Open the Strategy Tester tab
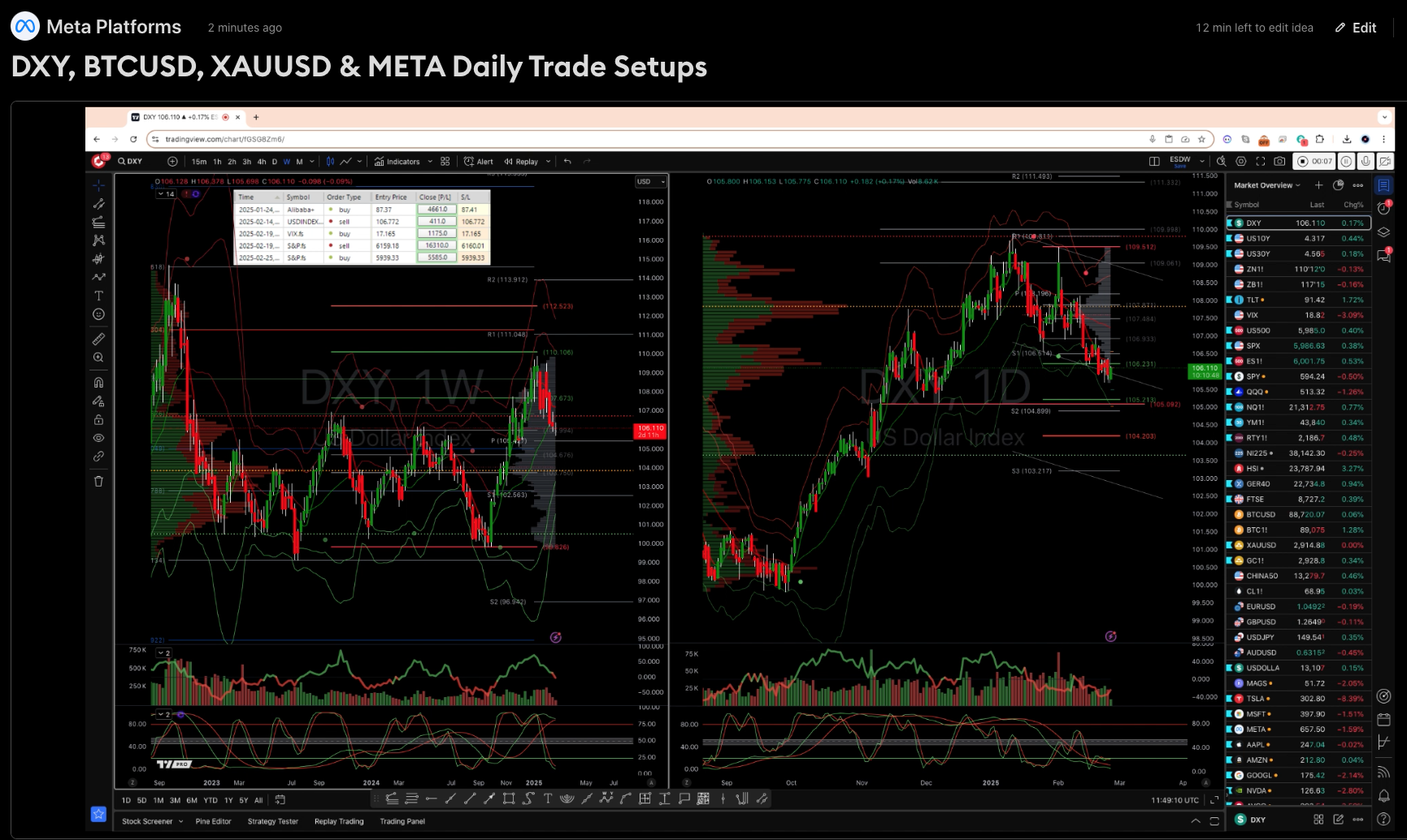Screen dimensions: 1407x840 pyautogui.click(x=273, y=821)
